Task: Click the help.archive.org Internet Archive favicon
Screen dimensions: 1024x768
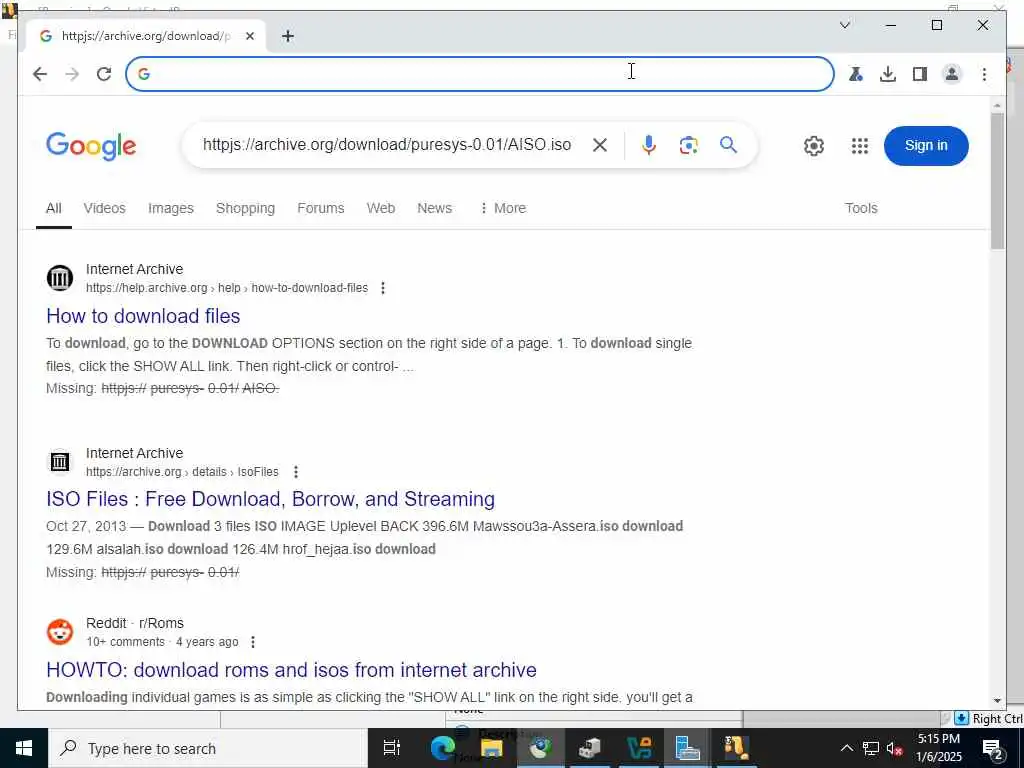Action: pyautogui.click(x=59, y=278)
